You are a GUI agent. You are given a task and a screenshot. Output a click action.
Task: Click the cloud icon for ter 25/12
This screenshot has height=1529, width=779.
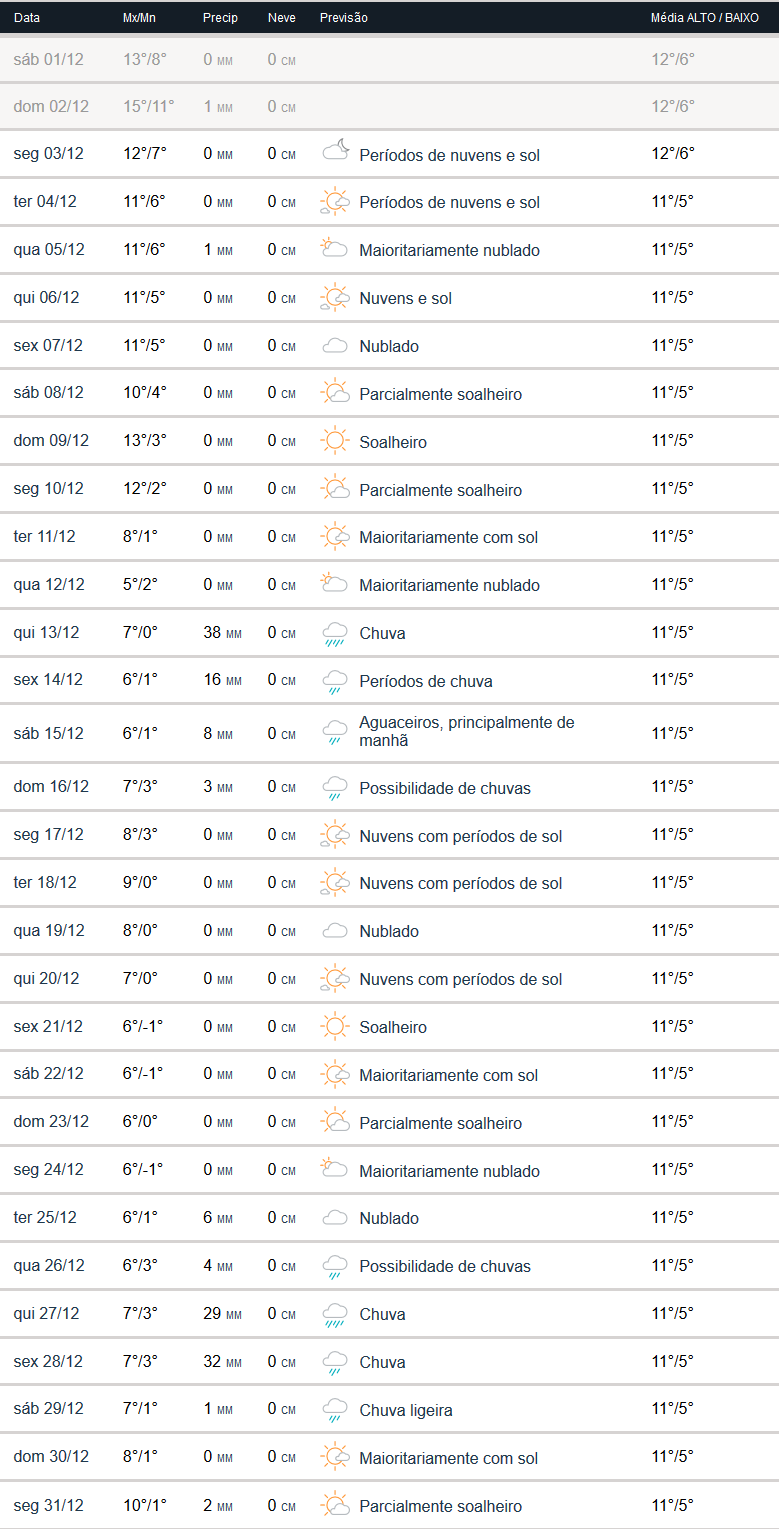(x=334, y=1218)
